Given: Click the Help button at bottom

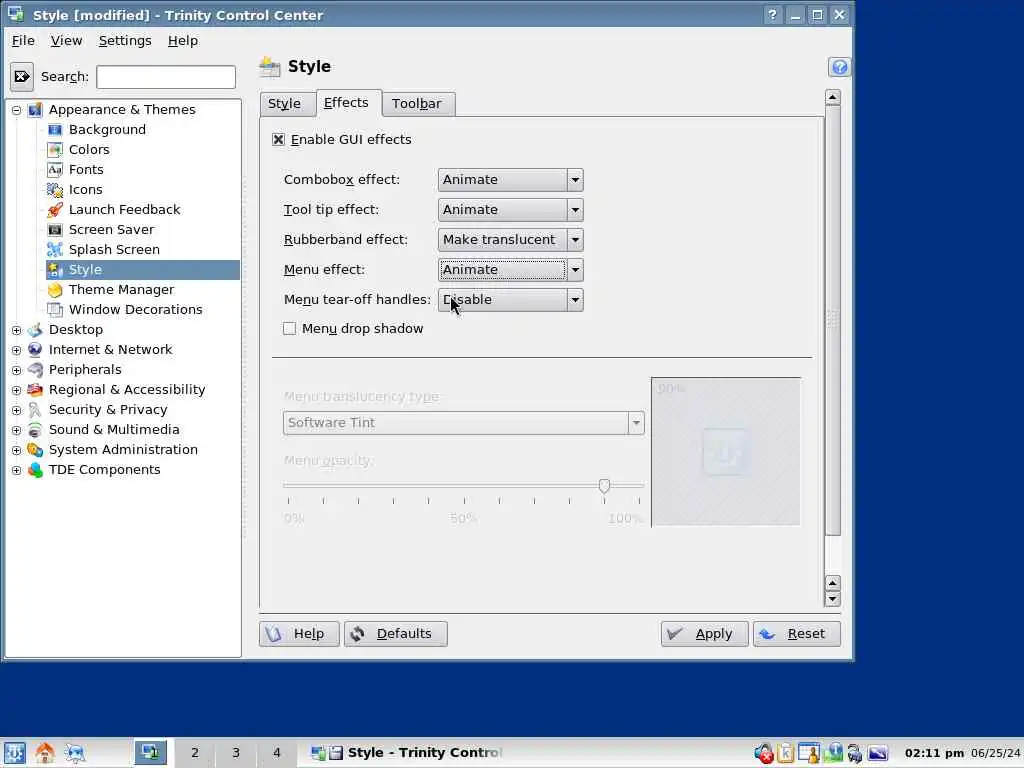Looking at the screenshot, I should pos(299,634).
